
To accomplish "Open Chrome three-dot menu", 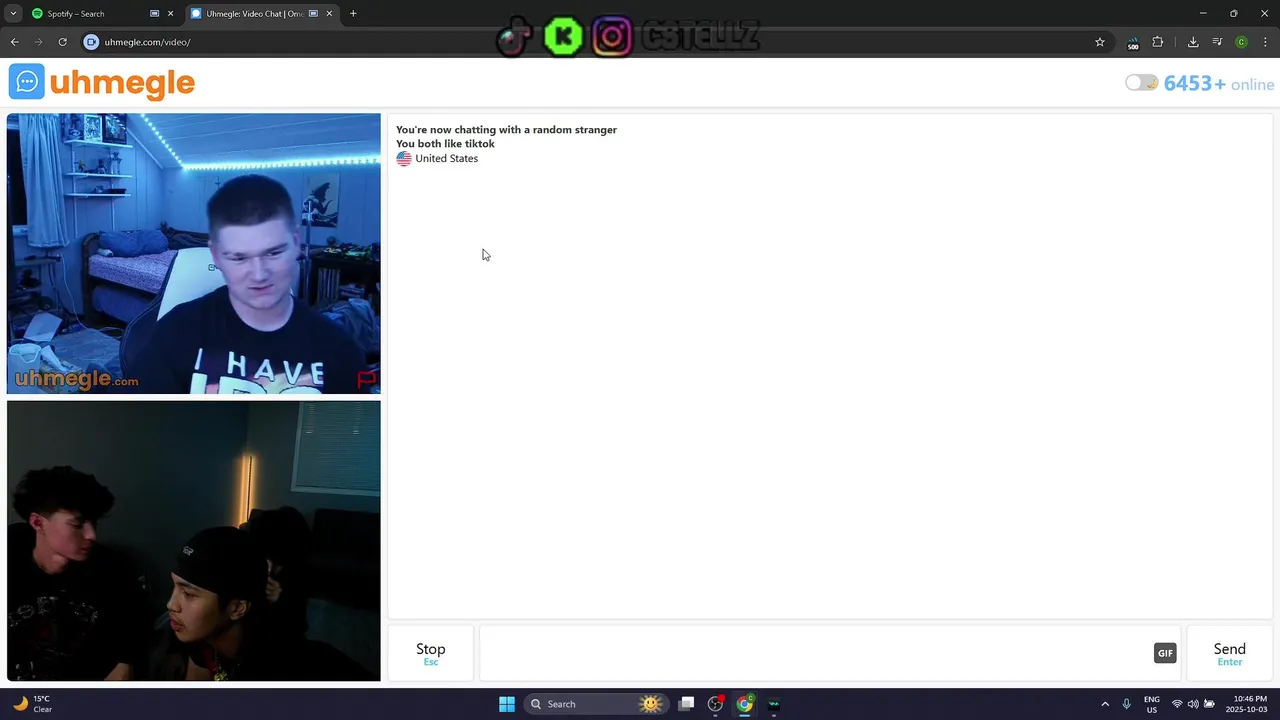I will click(x=1265, y=42).
